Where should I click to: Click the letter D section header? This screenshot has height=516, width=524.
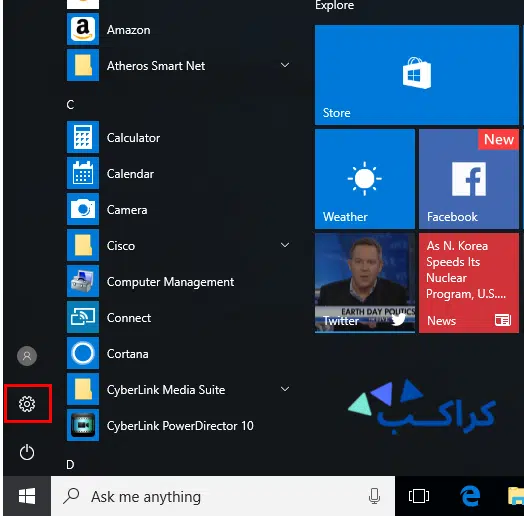coord(70,465)
